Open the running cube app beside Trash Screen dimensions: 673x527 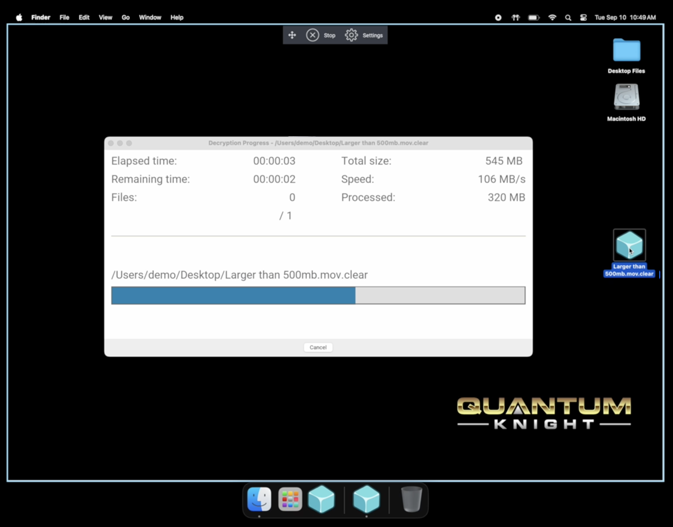click(366, 499)
